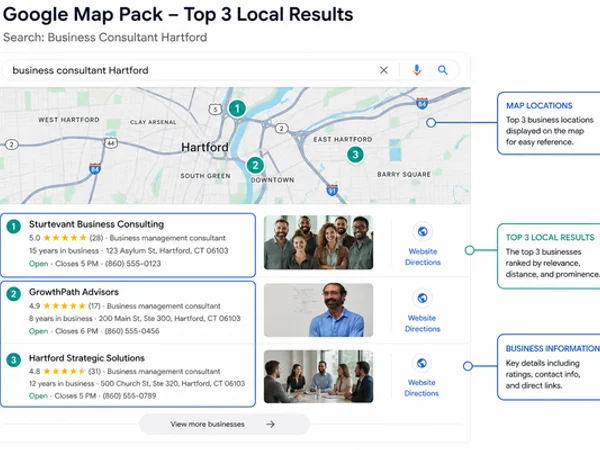Click green badge 3 beside Hartford Strategic
Image resolution: width=600 pixels, height=450 pixels.
tap(14, 360)
